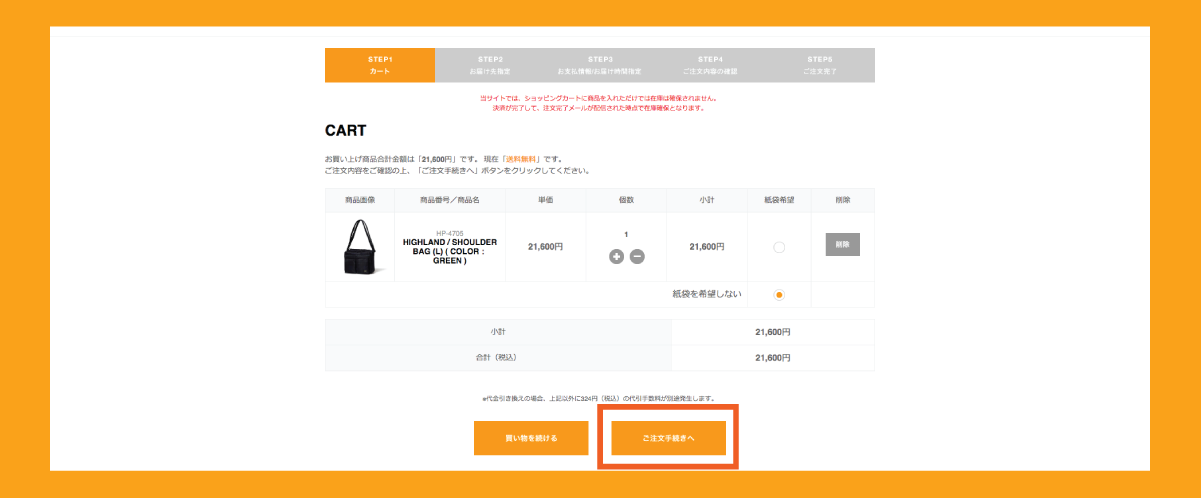Click the CART page heading
1201x498 pixels.
pyautogui.click(x=346, y=131)
